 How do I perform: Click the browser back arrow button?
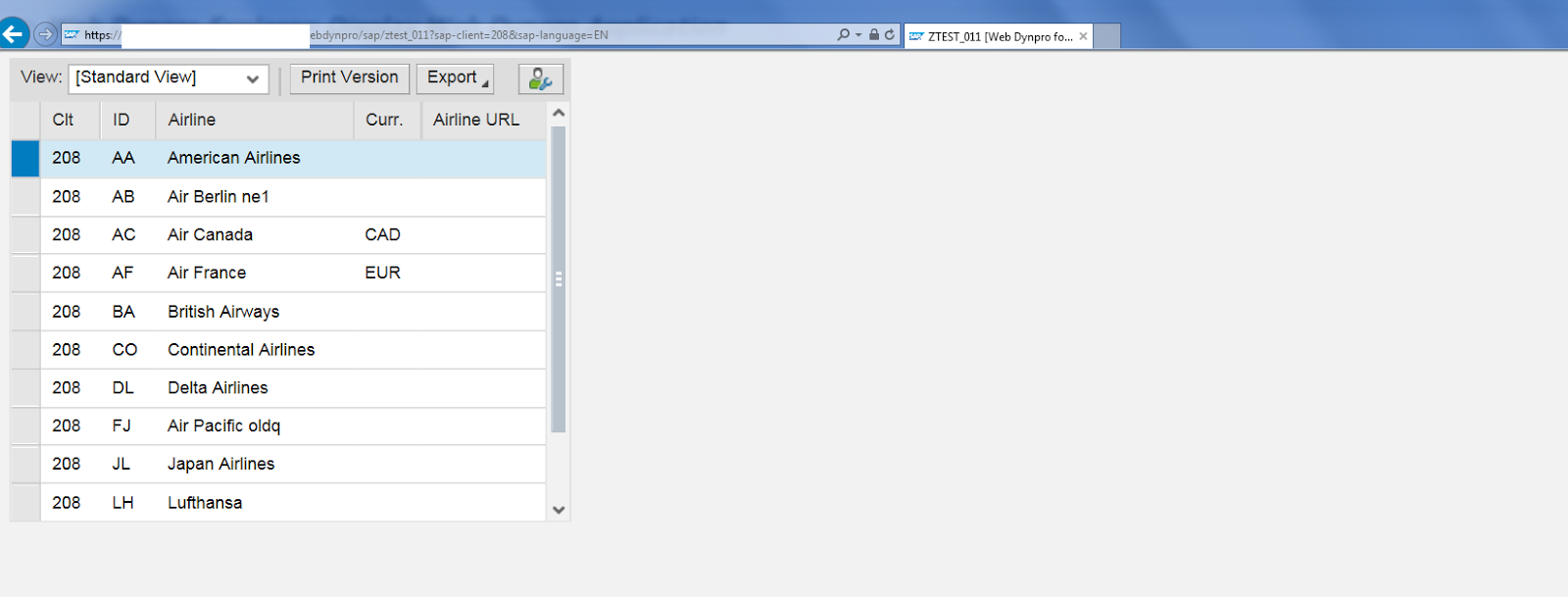(x=14, y=34)
